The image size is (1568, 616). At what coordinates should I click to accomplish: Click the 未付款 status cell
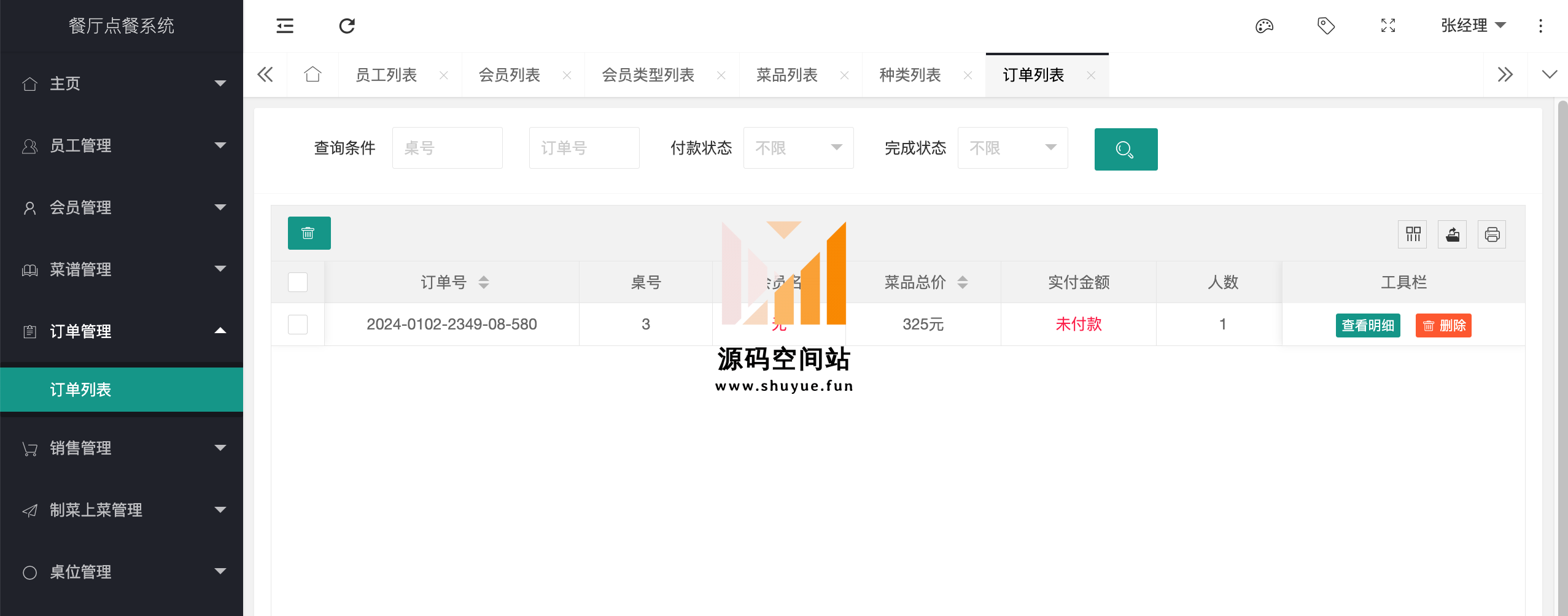pos(1079,324)
